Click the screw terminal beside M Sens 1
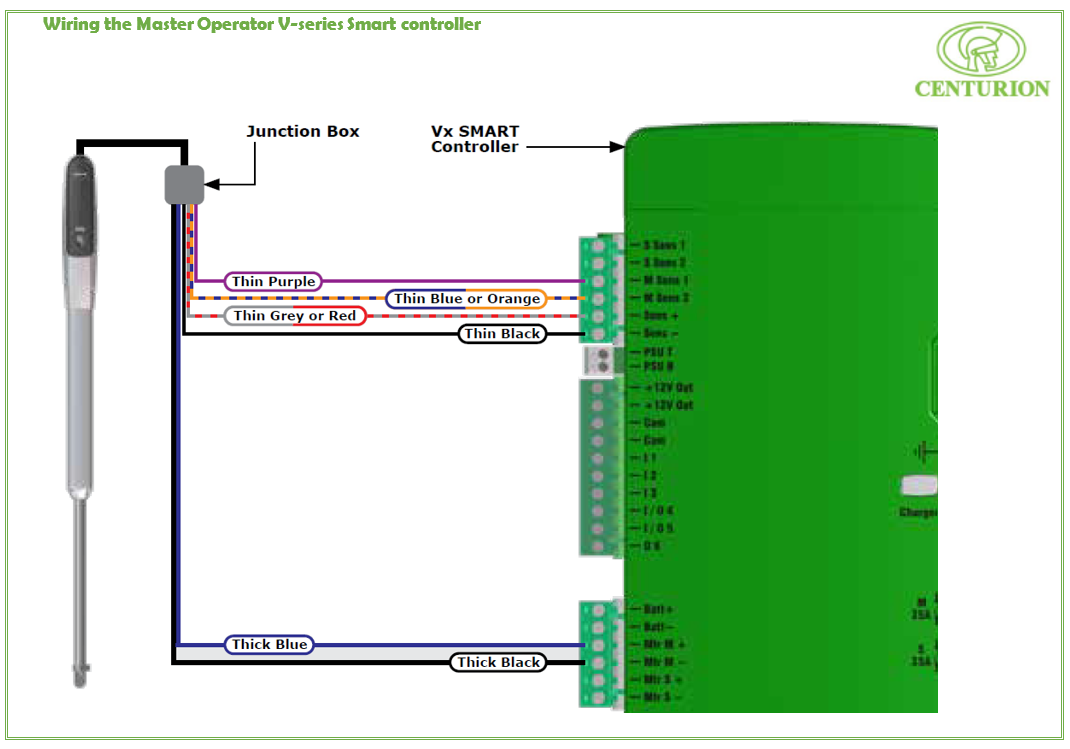Viewport: 1070px width, 749px height. (598, 281)
